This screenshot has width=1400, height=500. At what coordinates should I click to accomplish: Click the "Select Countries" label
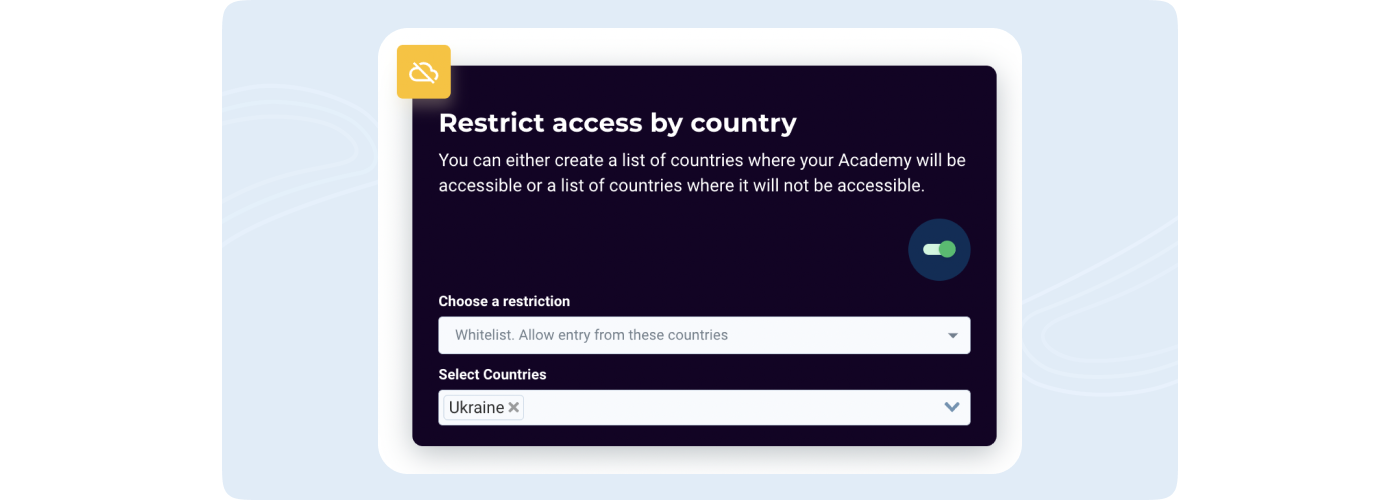tap(492, 374)
